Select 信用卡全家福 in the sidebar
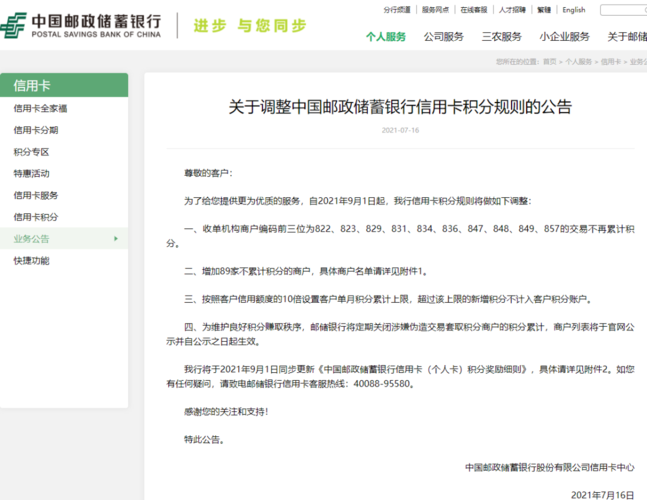Viewport: 647px width, 500px height. (40, 109)
